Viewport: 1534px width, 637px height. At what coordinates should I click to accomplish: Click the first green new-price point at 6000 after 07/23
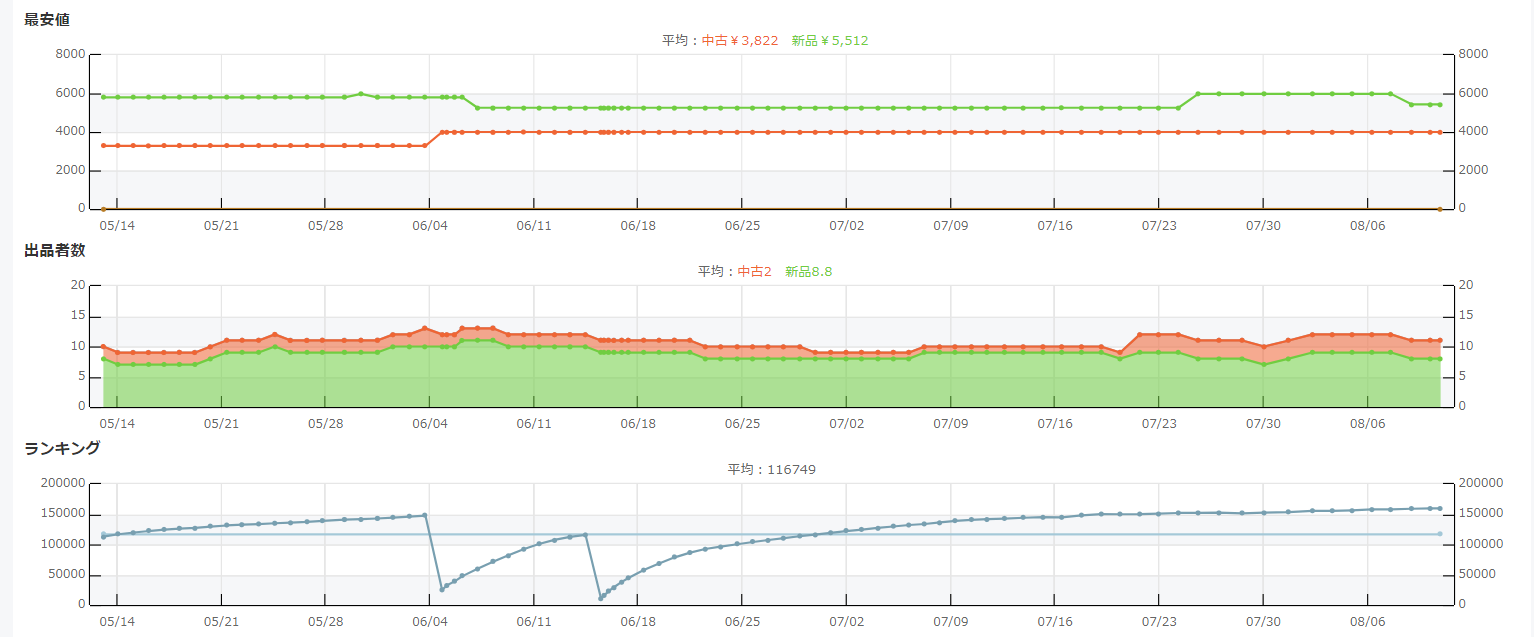point(1198,94)
